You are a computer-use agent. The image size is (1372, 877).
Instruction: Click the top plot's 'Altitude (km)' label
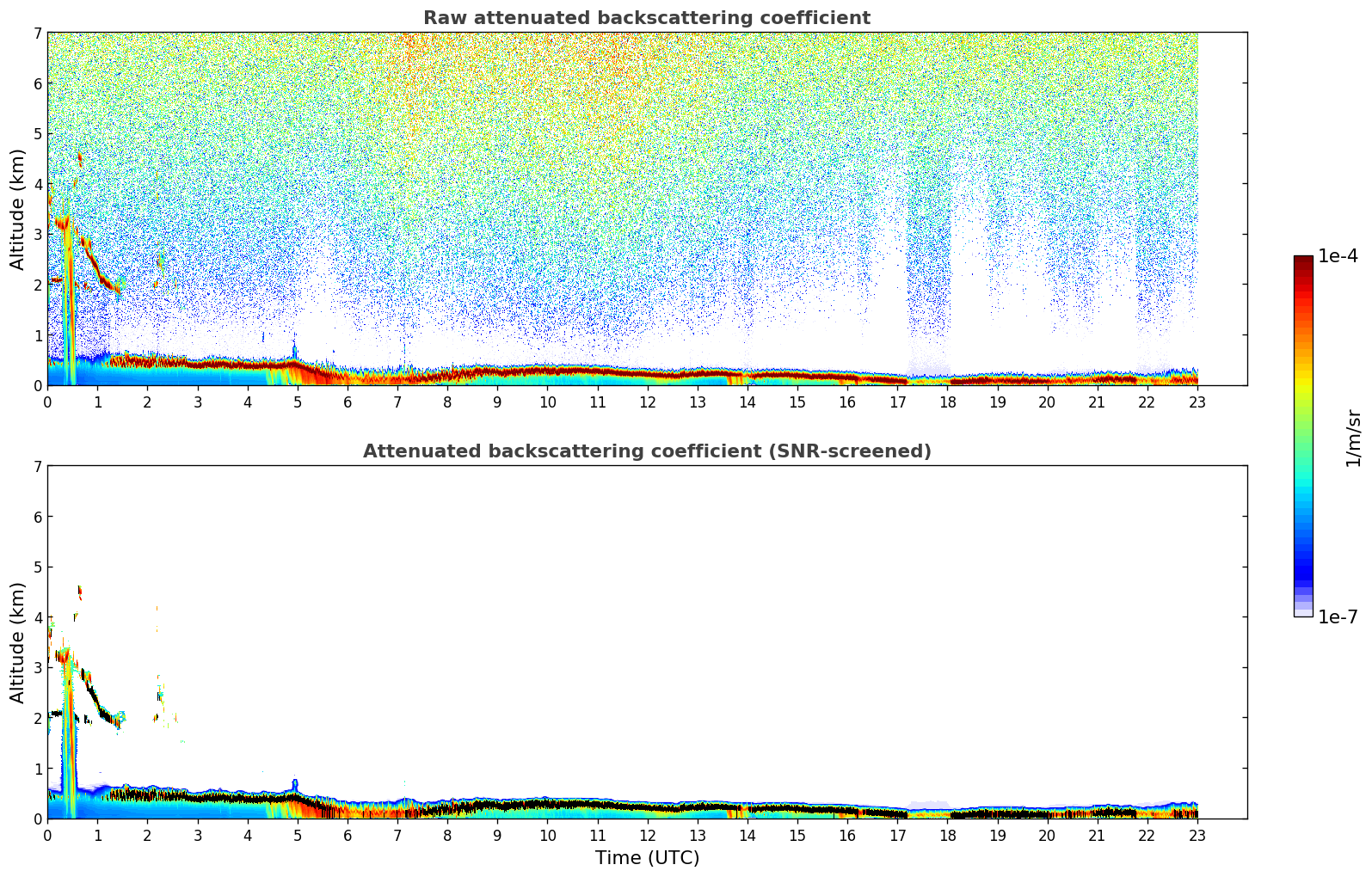click(x=18, y=209)
